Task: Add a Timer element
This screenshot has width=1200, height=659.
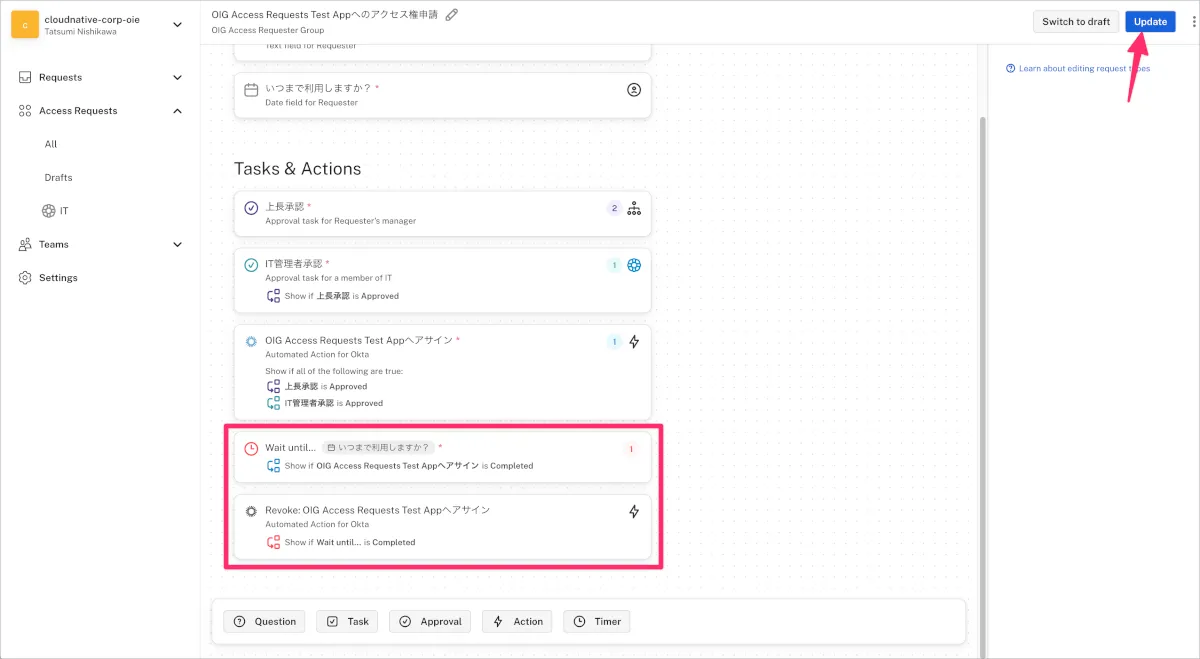Action: tap(597, 621)
